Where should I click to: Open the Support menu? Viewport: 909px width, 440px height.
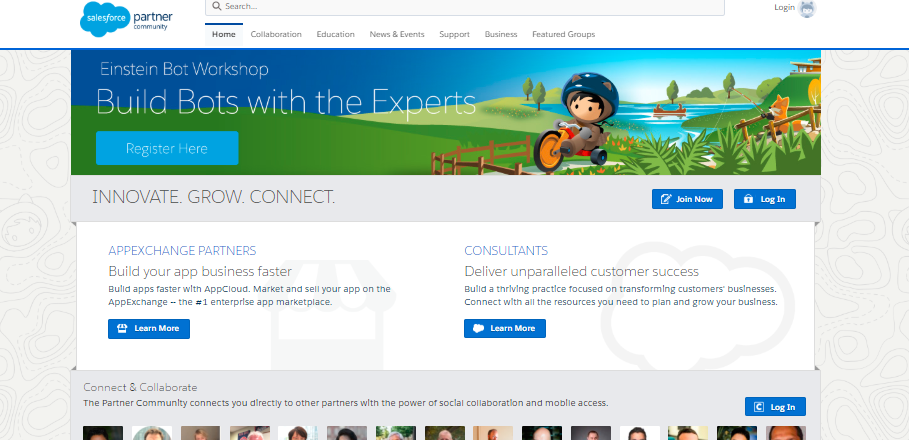[454, 34]
